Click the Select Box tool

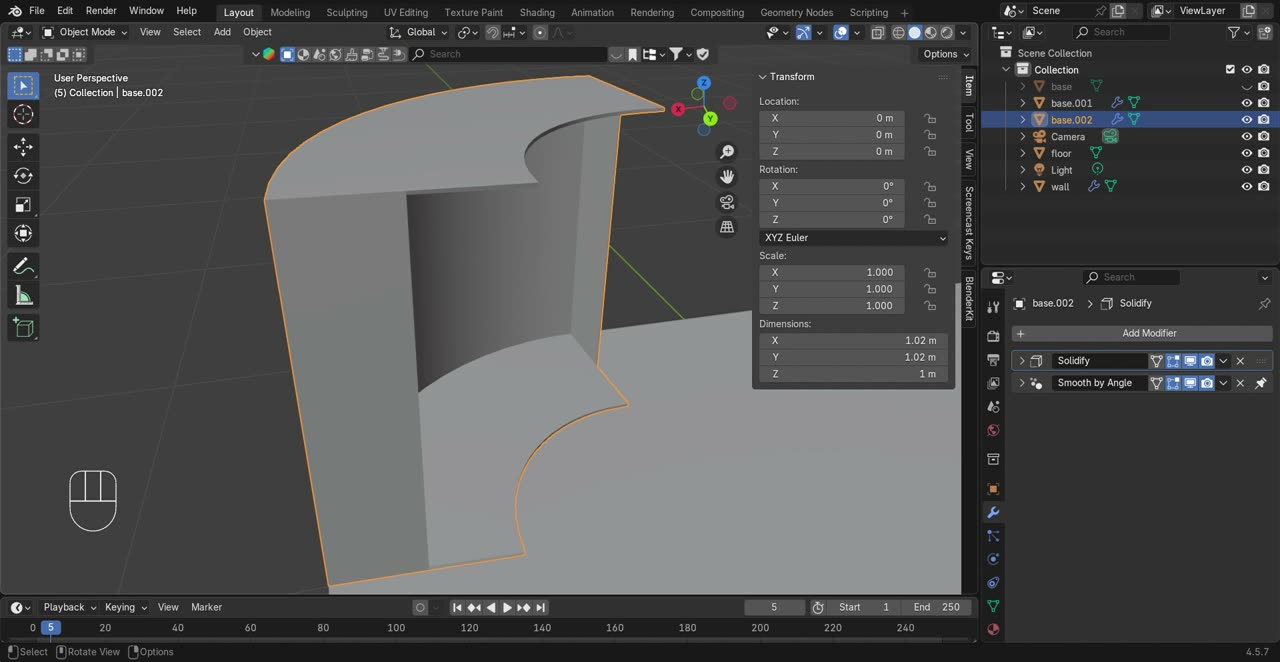tap(23, 86)
